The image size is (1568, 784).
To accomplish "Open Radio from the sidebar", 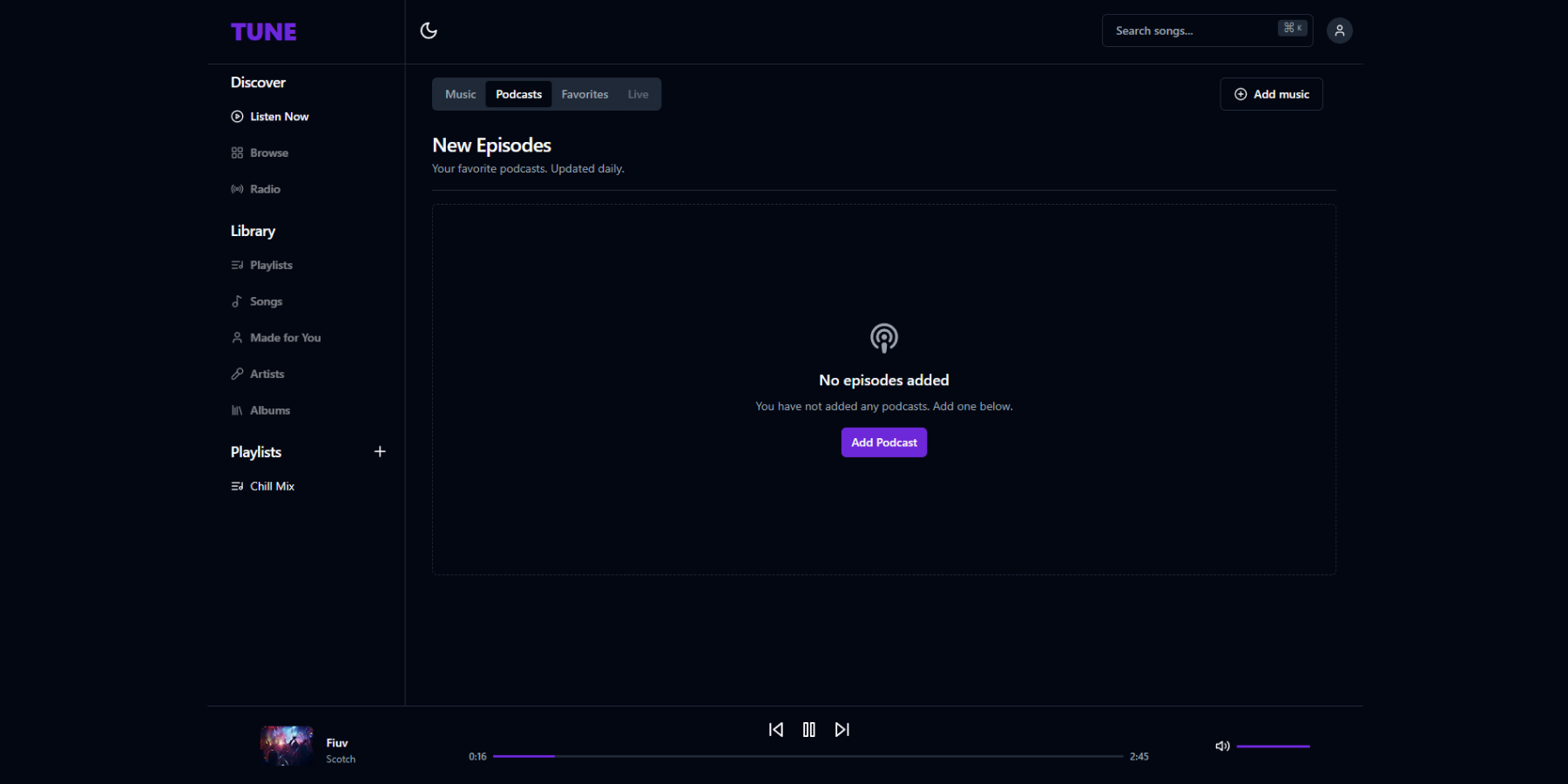I will [265, 189].
